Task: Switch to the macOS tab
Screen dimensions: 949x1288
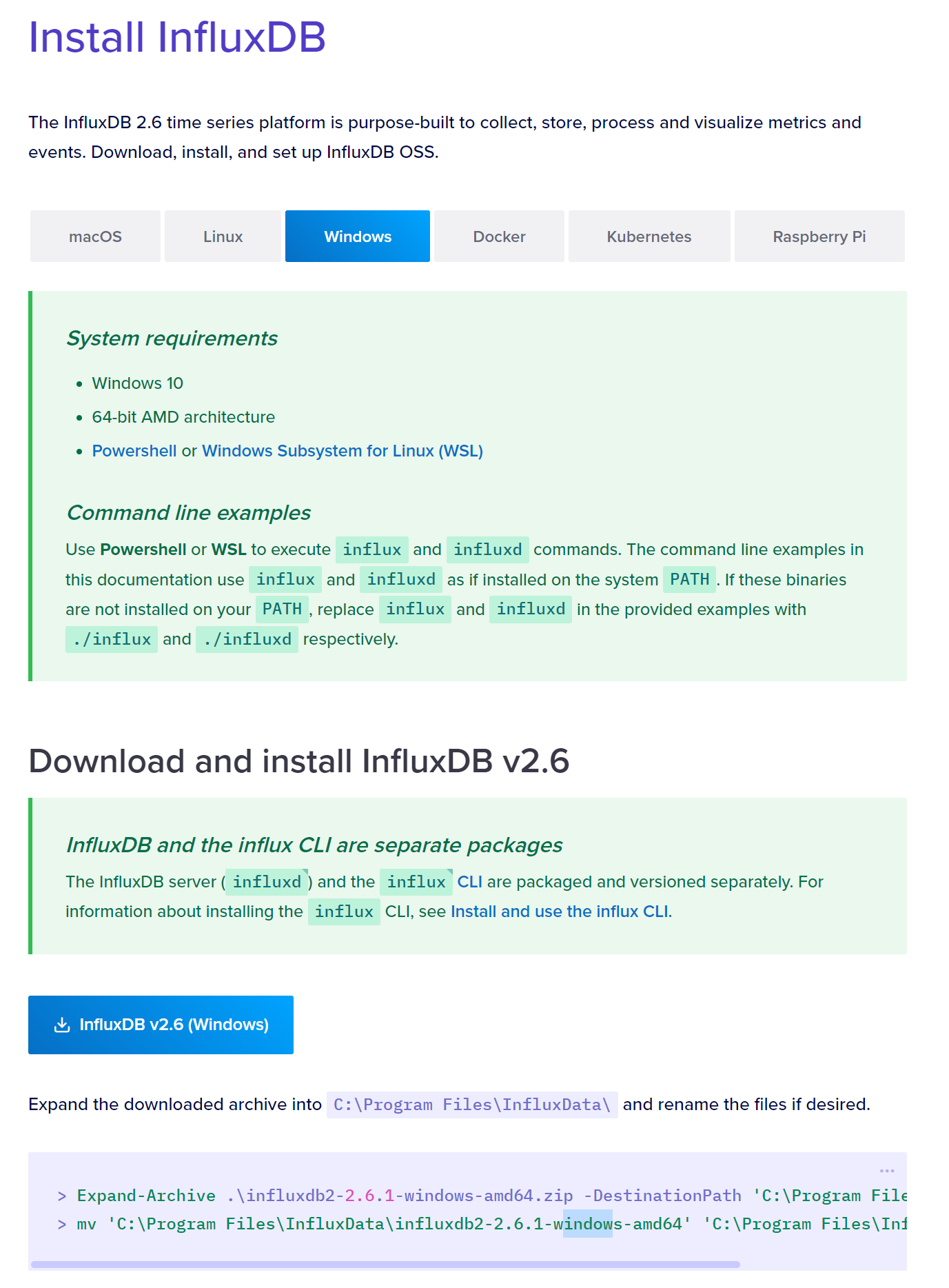Action: click(95, 237)
